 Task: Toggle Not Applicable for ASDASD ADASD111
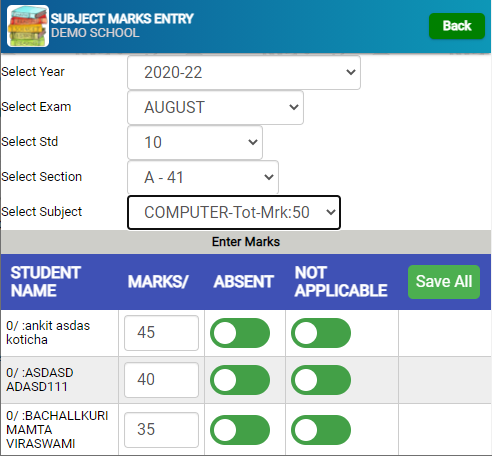coord(321,380)
